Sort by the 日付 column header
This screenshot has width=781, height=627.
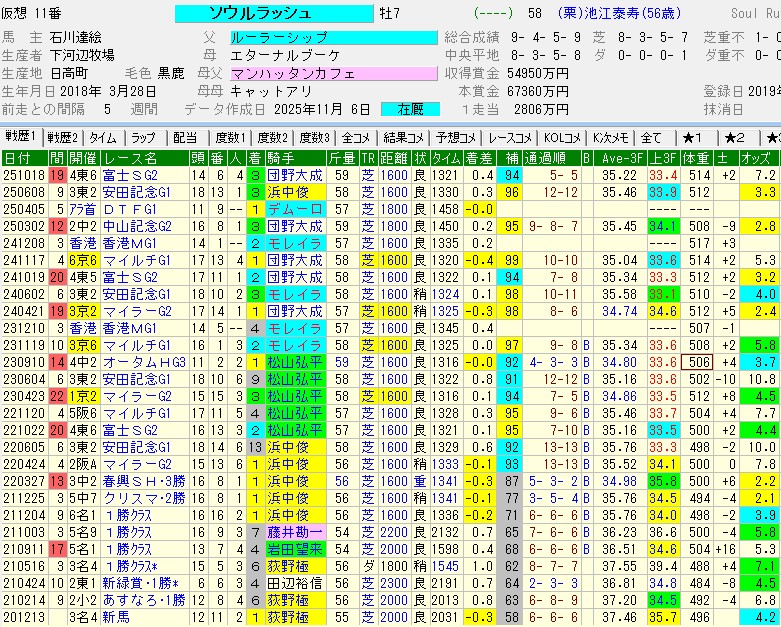(17, 158)
